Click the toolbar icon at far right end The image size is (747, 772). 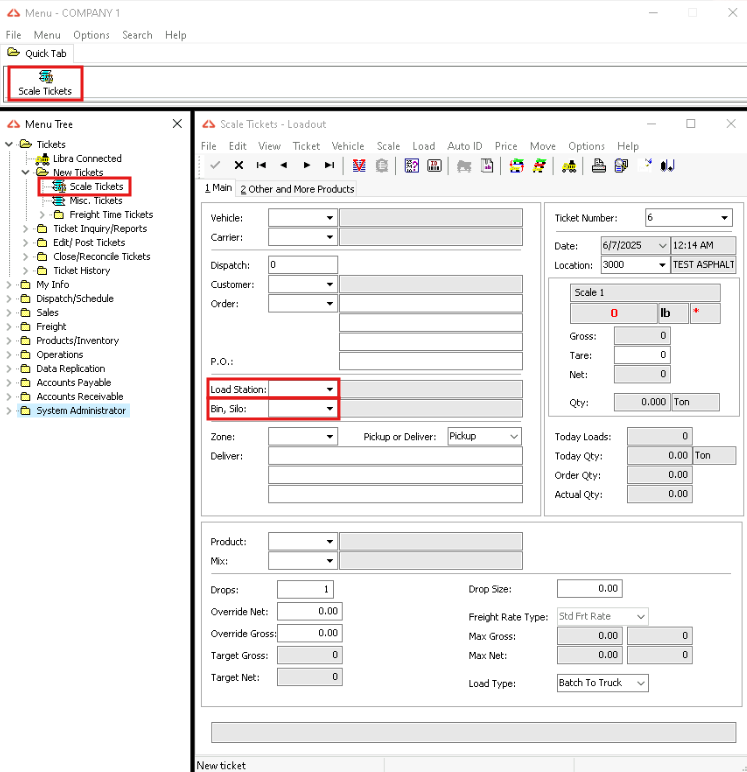[x=667, y=165]
